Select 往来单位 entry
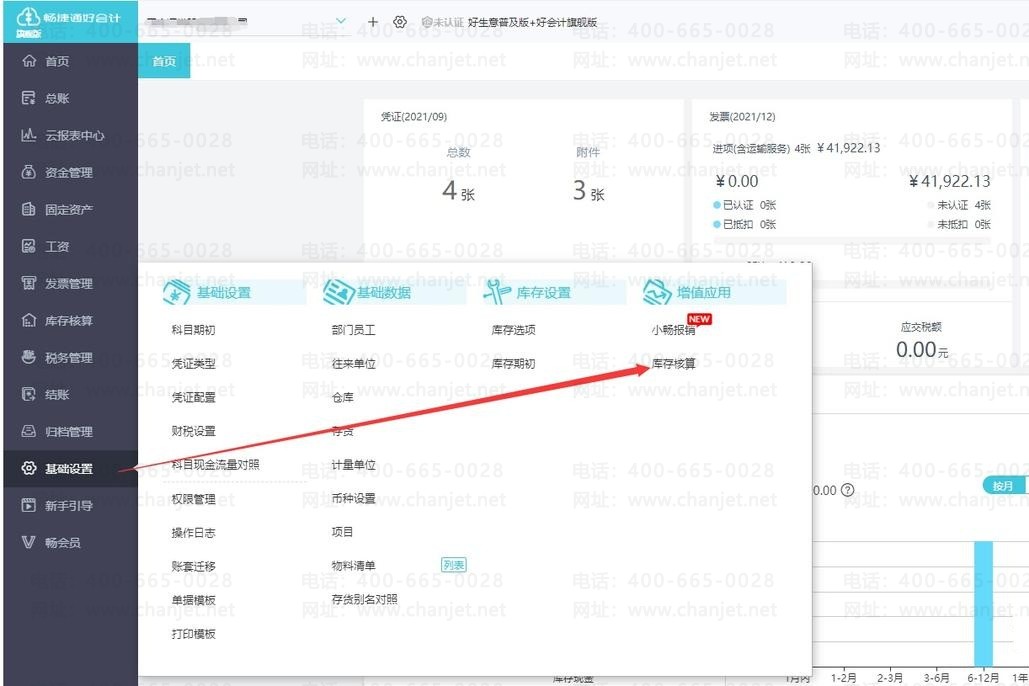The width and height of the screenshot is (1029, 686). click(x=354, y=364)
